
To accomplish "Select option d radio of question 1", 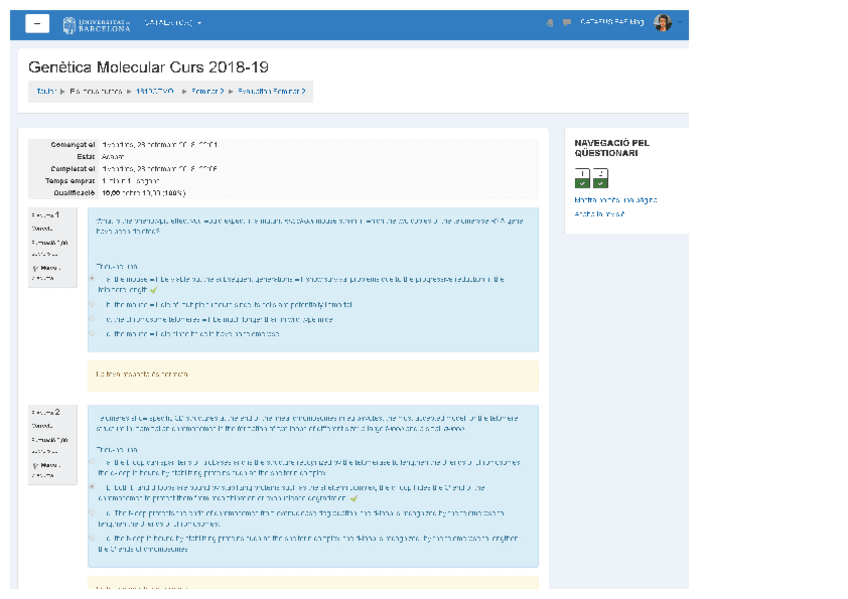I will [x=92, y=334].
